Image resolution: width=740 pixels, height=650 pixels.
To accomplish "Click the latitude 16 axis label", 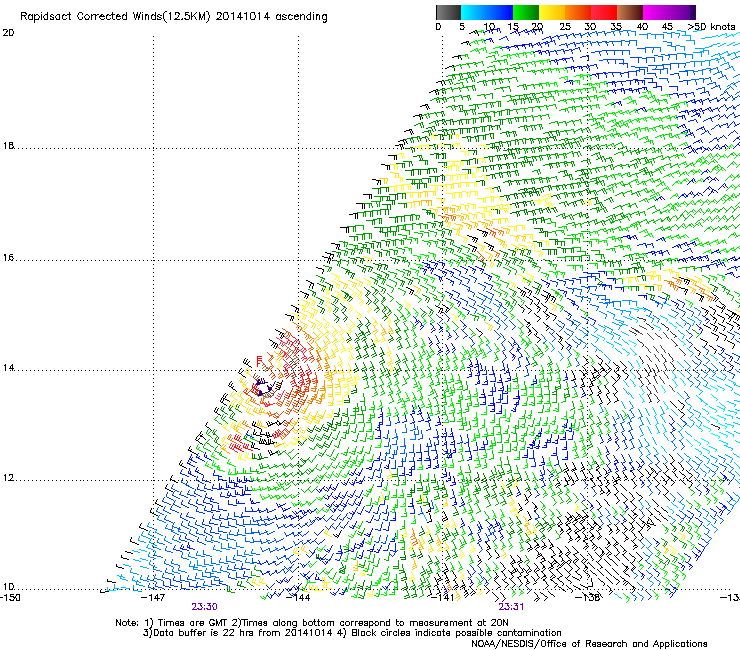I will click(x=8, y=258).
